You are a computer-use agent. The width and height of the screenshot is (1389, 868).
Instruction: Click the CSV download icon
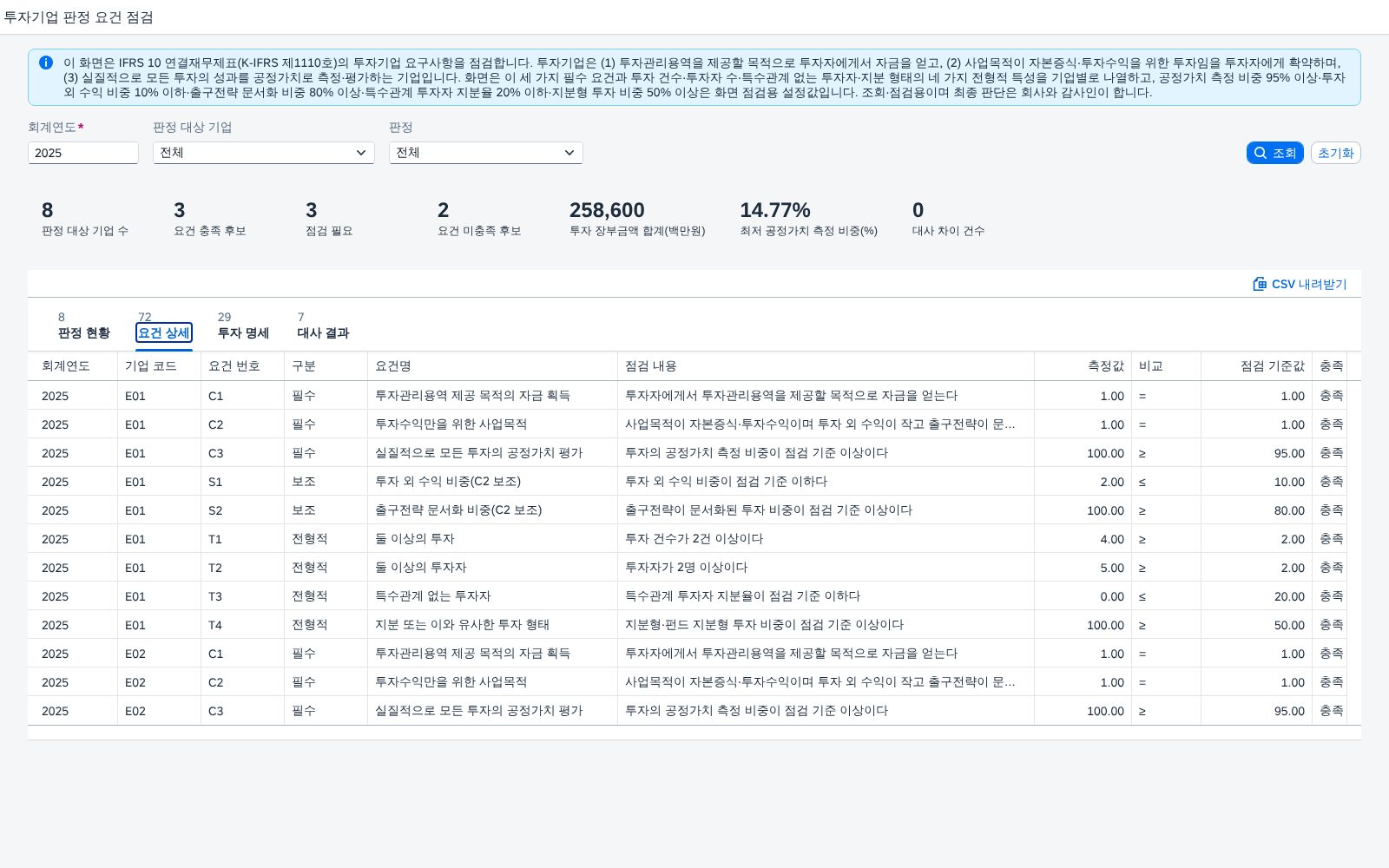pyautogui.click(x=1260, y=284)
